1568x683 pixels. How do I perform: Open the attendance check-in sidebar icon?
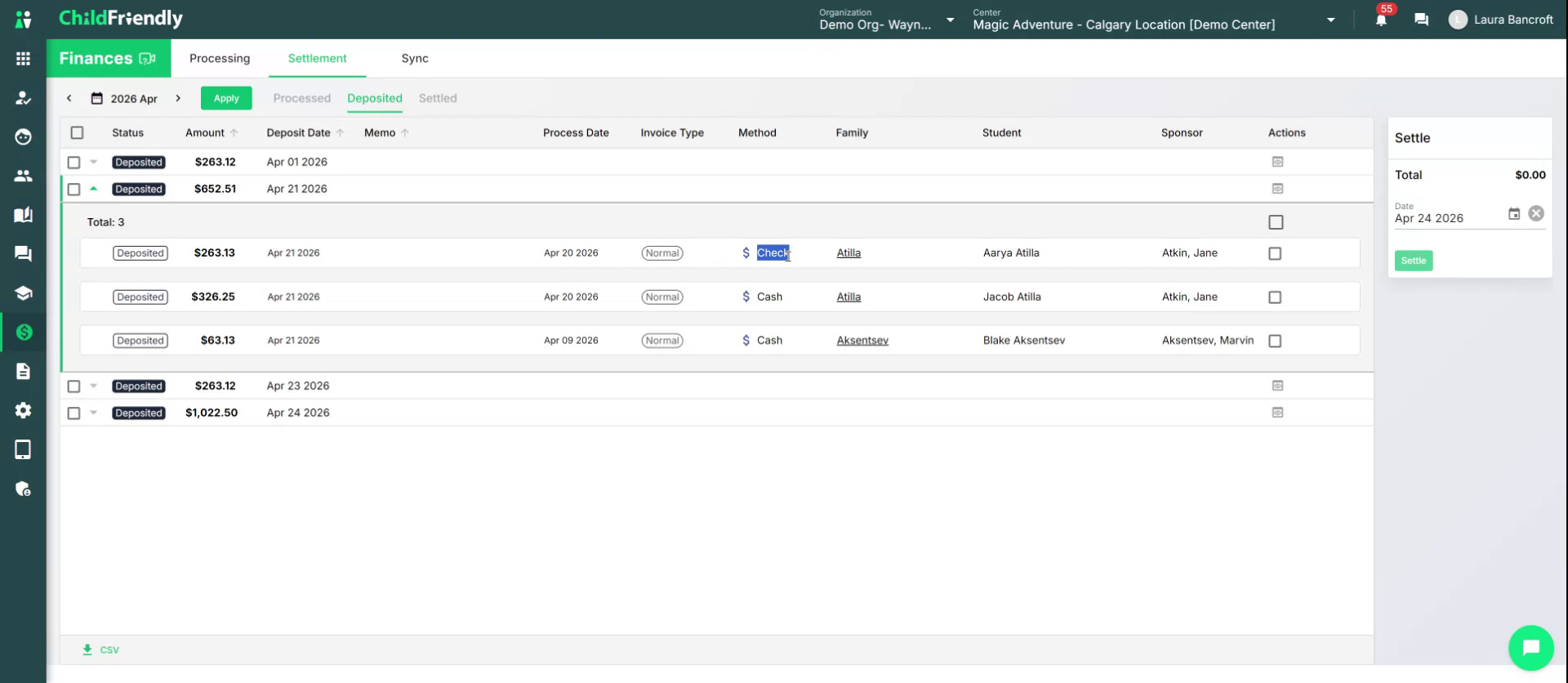point(23,98)
